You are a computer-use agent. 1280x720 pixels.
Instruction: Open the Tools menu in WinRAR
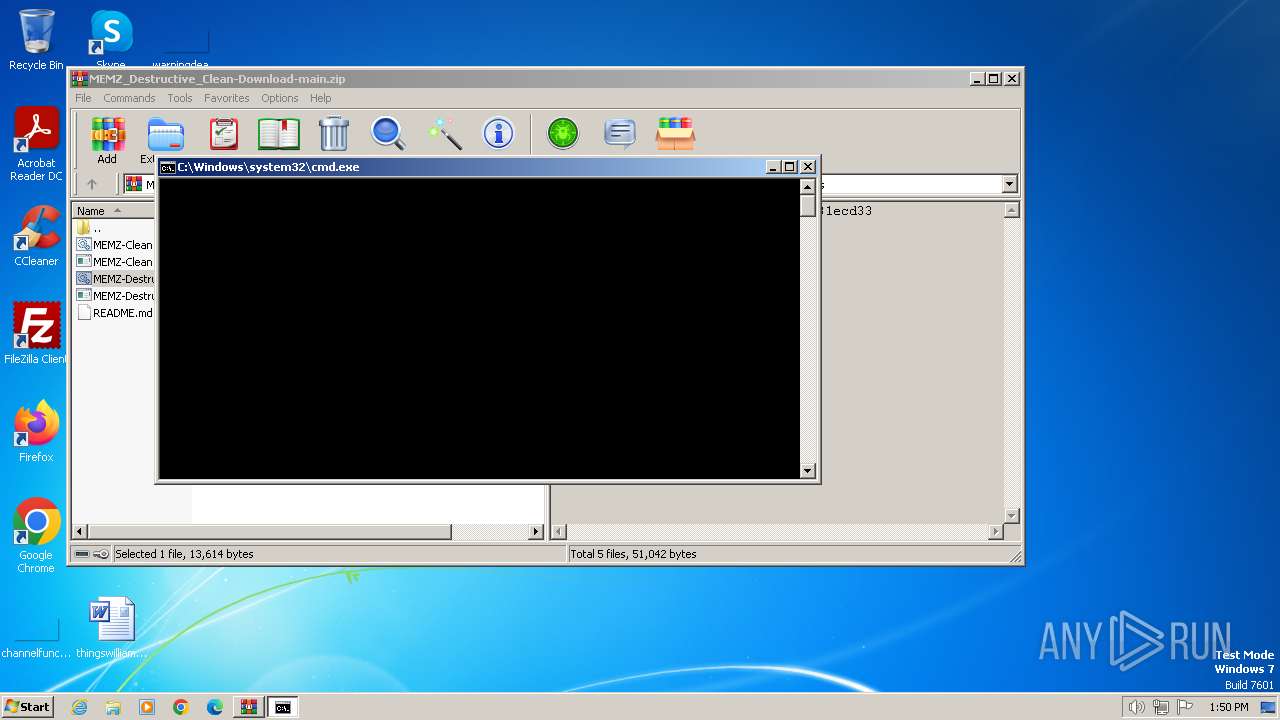coord(180,98)
